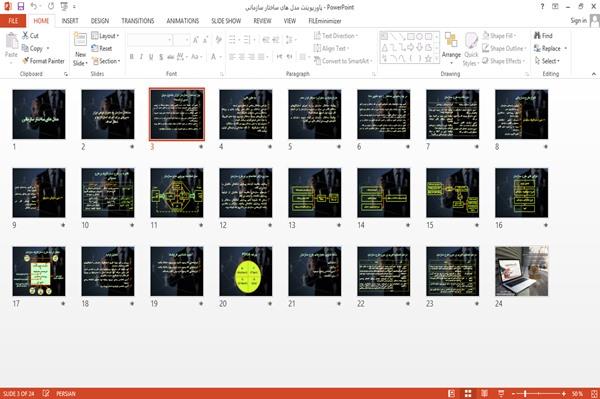Open the Arrange tool
600x399 pixels.
pyautogui.click(x=451, y=48)
